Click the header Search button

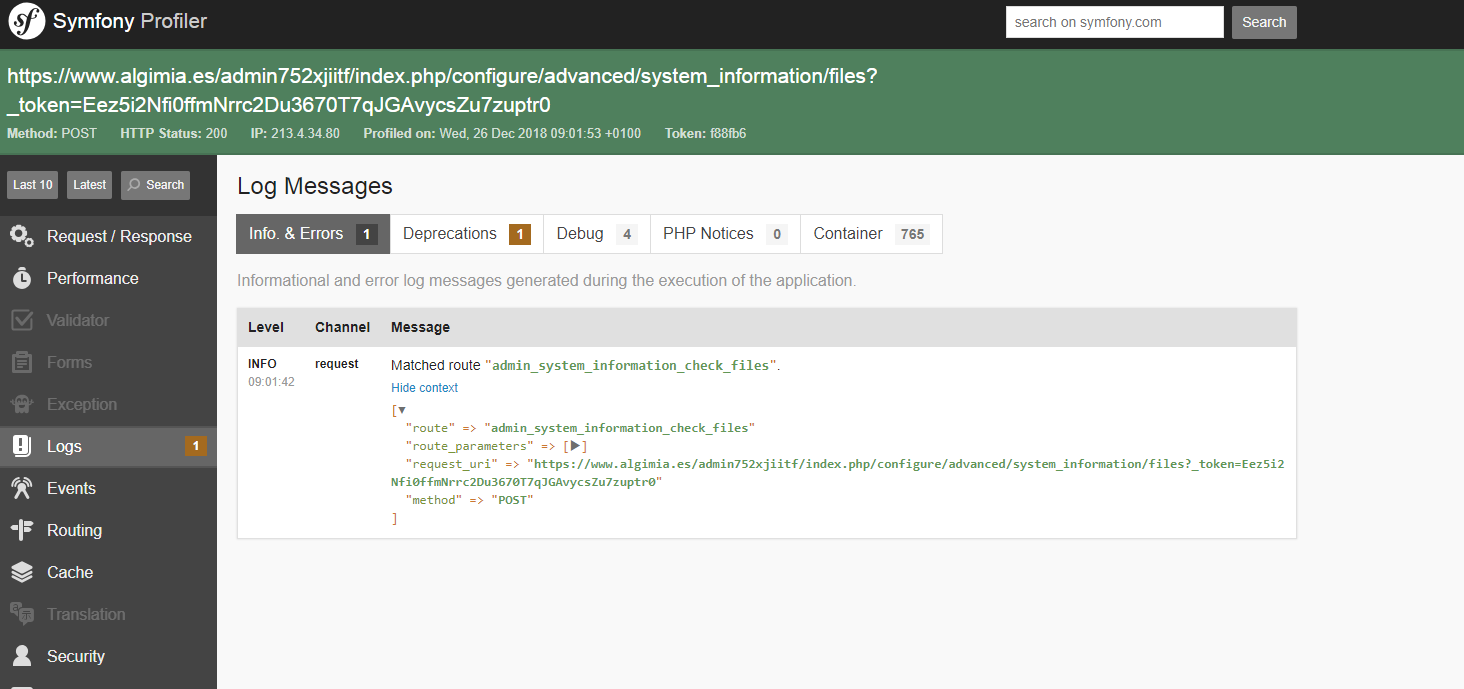click(x=1264, y=22)
